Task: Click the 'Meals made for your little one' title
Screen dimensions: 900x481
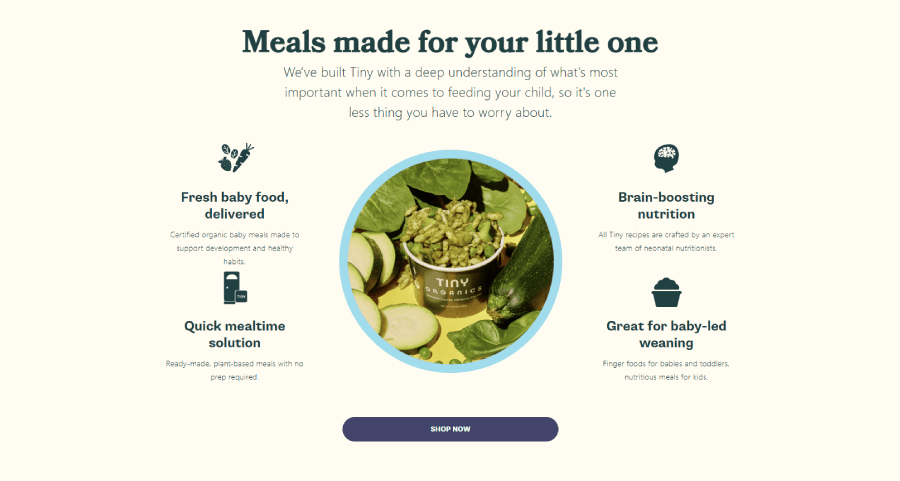Action: tap(450, 42)
